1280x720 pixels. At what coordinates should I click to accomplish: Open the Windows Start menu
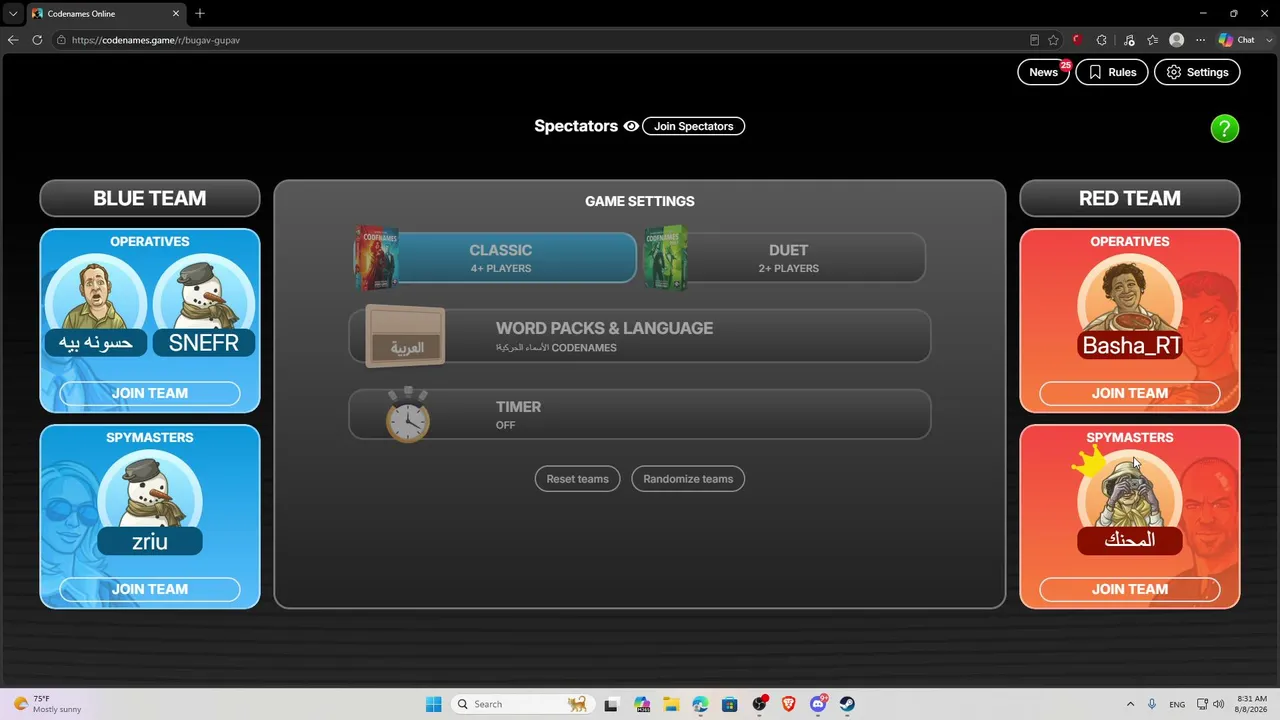point(433,704)
